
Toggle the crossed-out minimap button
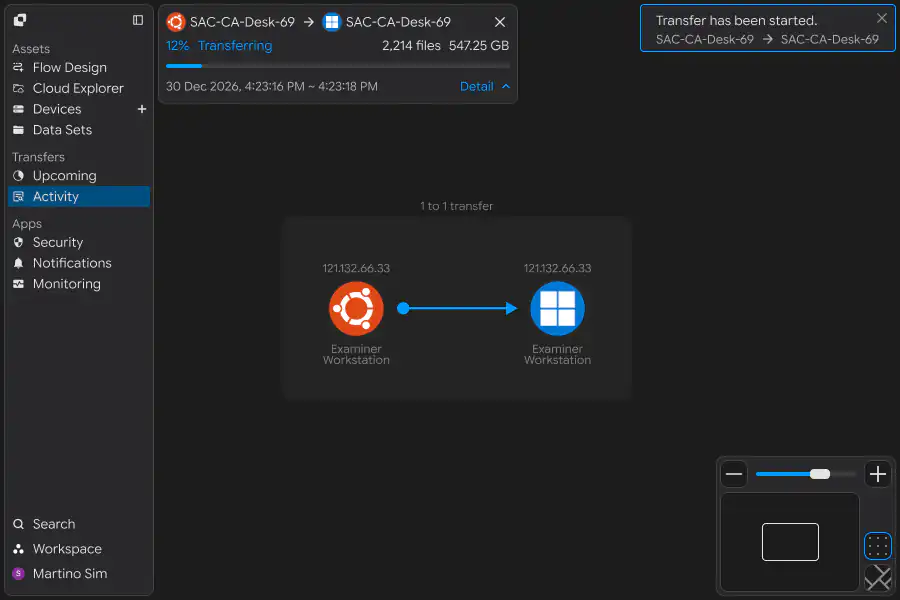pyautogui.click(x=878, y=577)
